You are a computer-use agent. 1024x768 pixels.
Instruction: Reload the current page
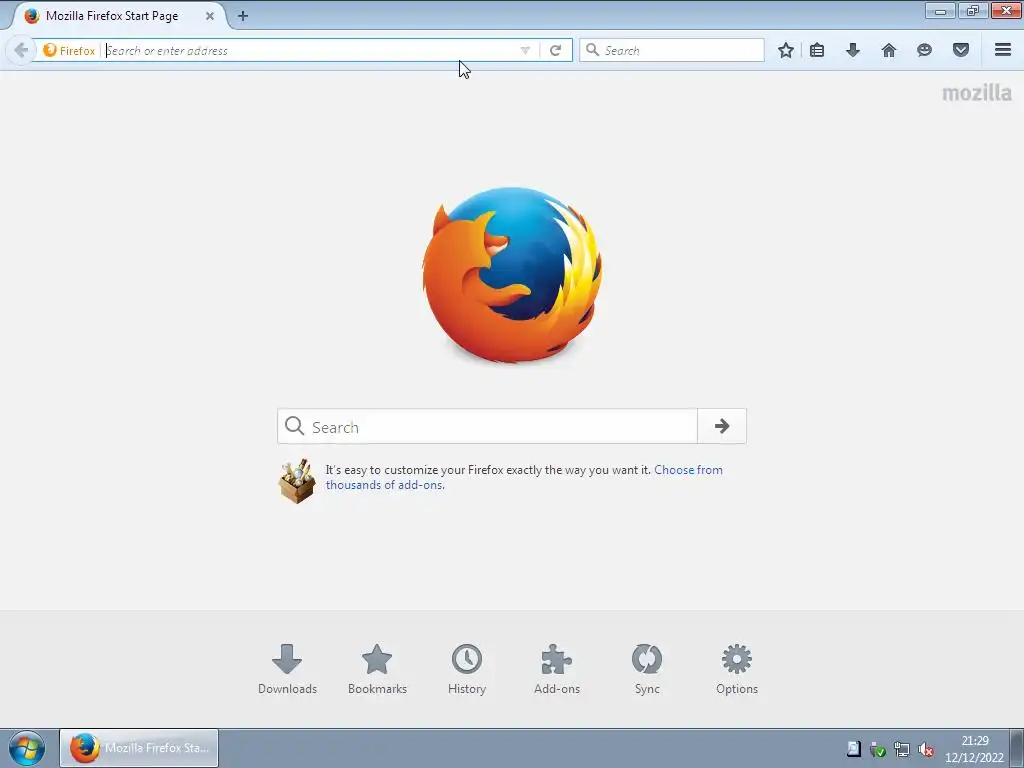click(x=556, y=50)
